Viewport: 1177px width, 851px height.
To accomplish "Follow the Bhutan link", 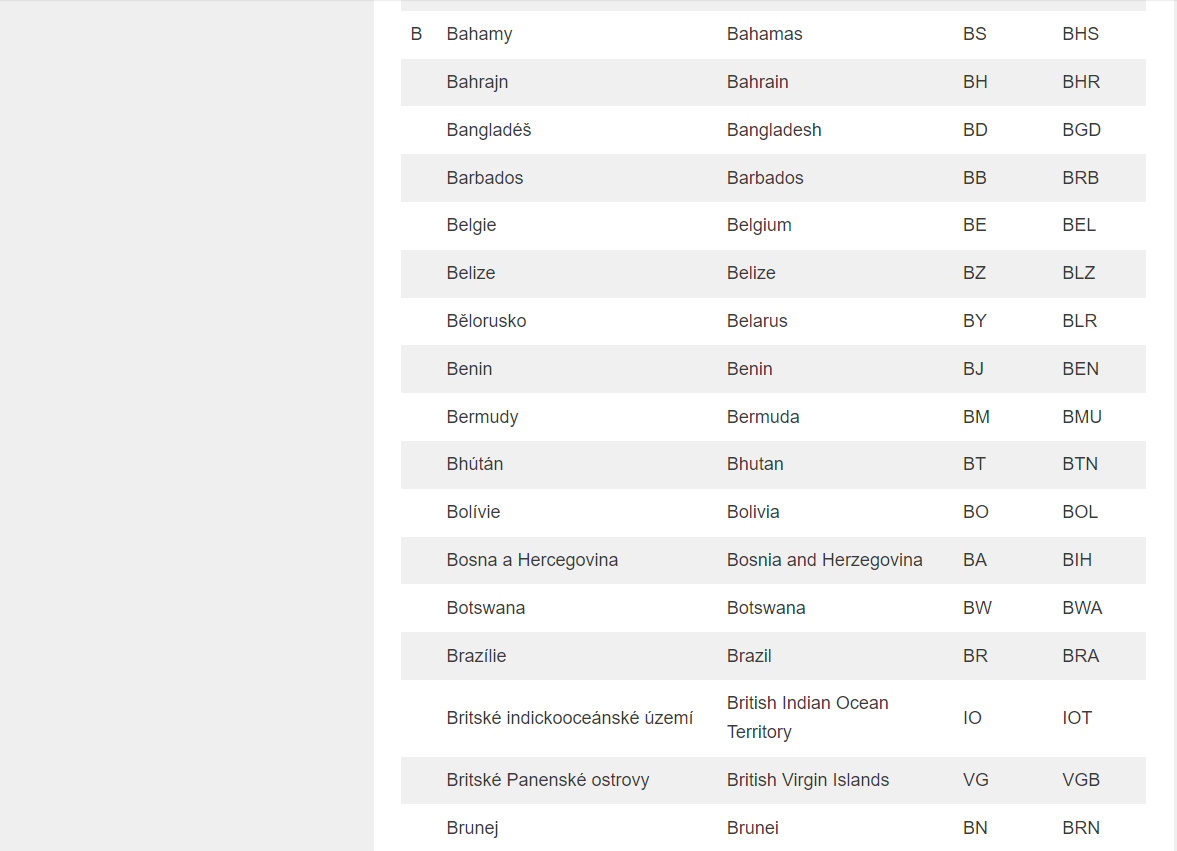I will 754,464.
